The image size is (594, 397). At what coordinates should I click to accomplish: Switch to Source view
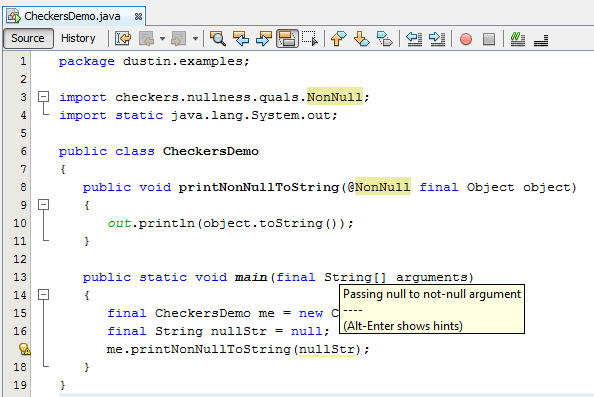[x=28, y=38]
